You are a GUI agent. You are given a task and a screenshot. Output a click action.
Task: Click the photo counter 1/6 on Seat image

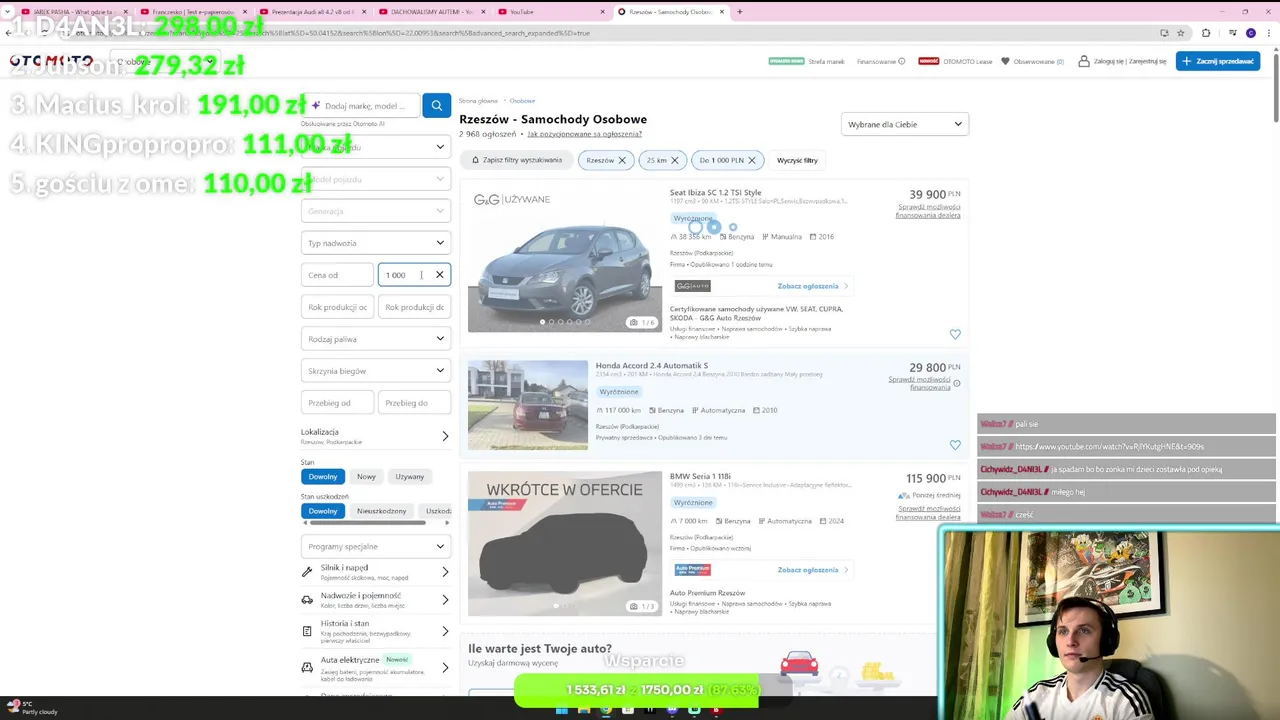click(642, 323)
